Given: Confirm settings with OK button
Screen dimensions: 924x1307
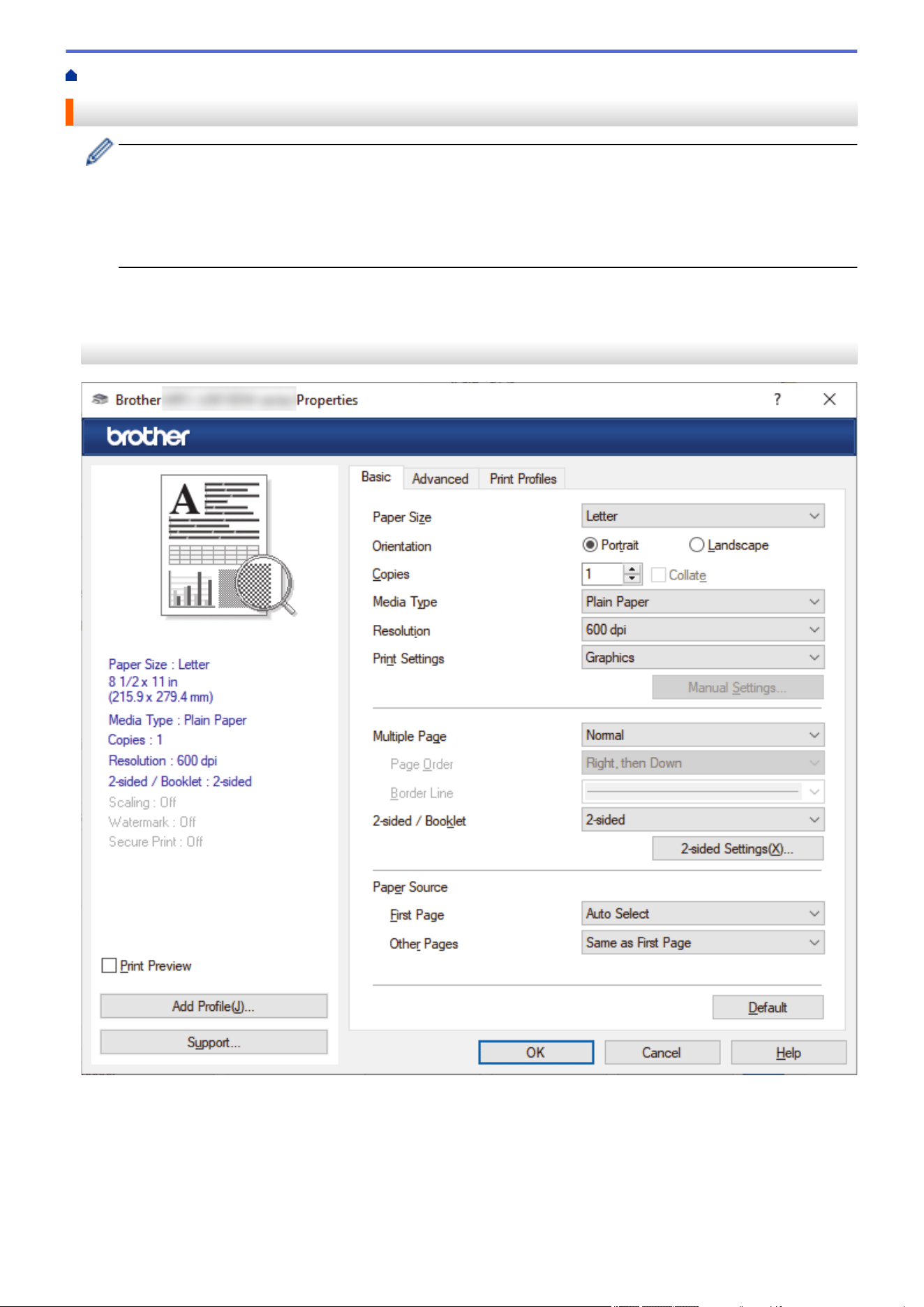Looking at the screenshot, I should pyautogui.click(x=536, y=1052).
